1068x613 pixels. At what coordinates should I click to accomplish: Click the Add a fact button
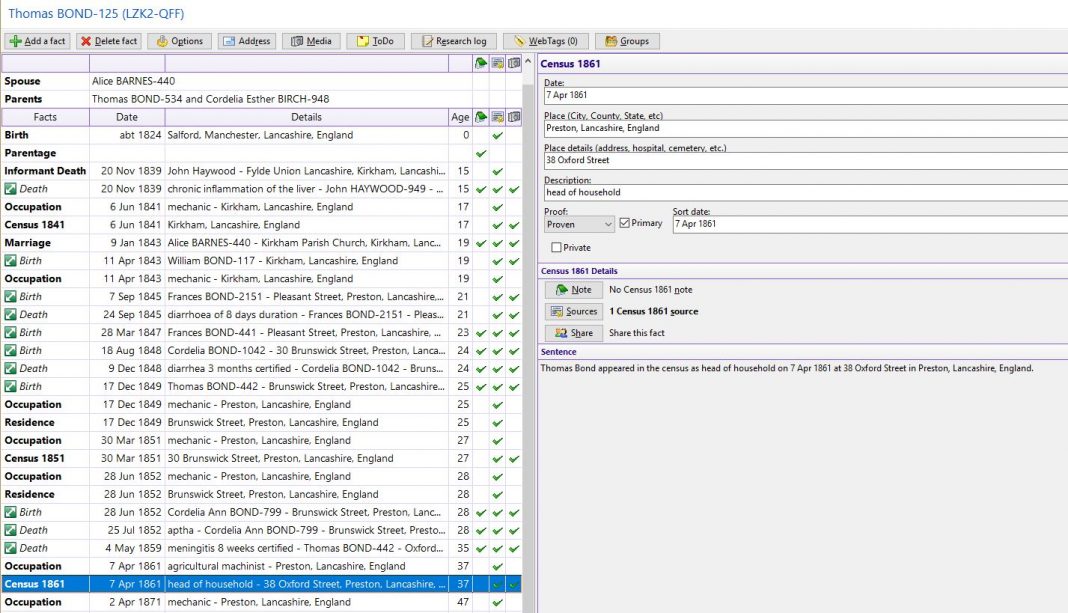37,41
